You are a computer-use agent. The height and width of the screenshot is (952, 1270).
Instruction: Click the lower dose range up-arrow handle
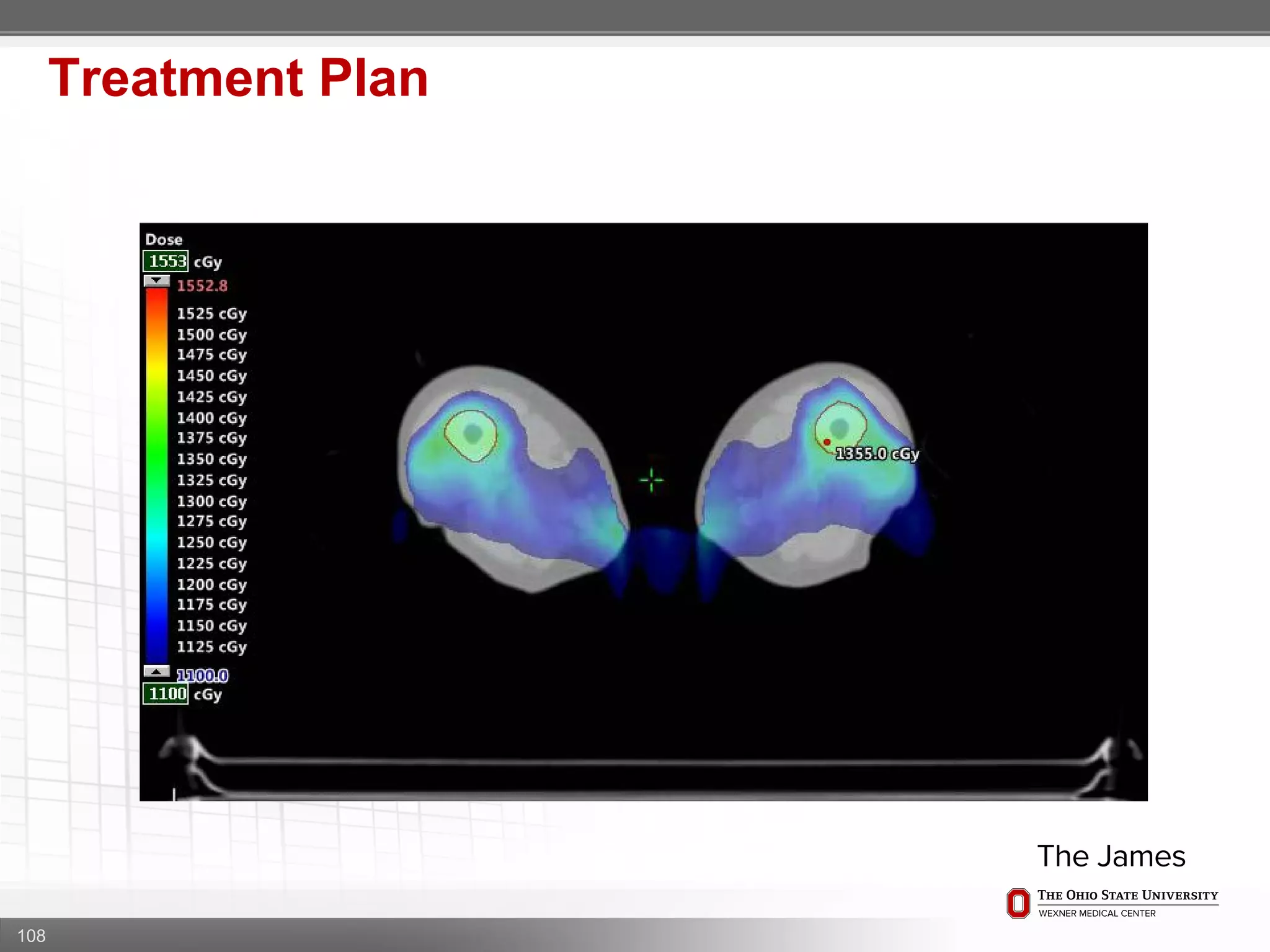pyautogui.click(x=157, y=671)
